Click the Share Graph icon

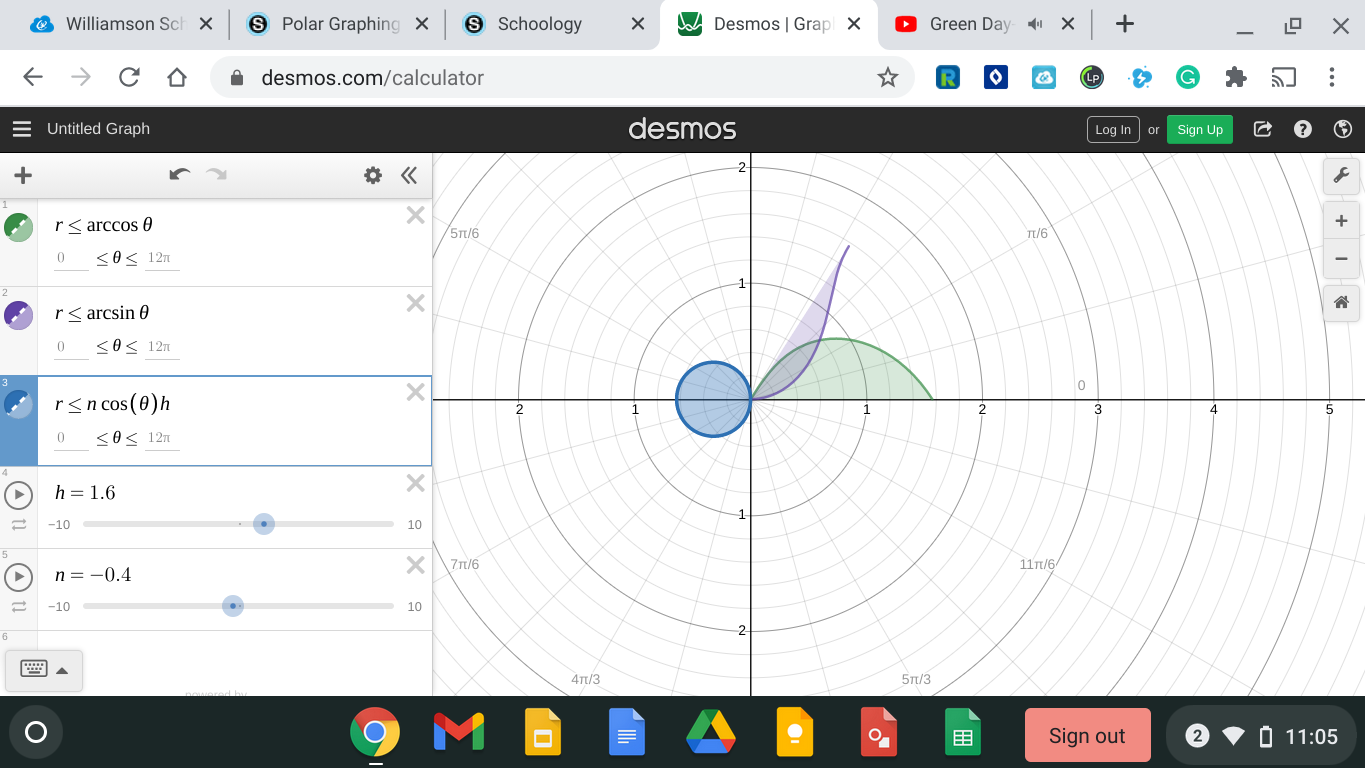click(x=1262, y=129)
